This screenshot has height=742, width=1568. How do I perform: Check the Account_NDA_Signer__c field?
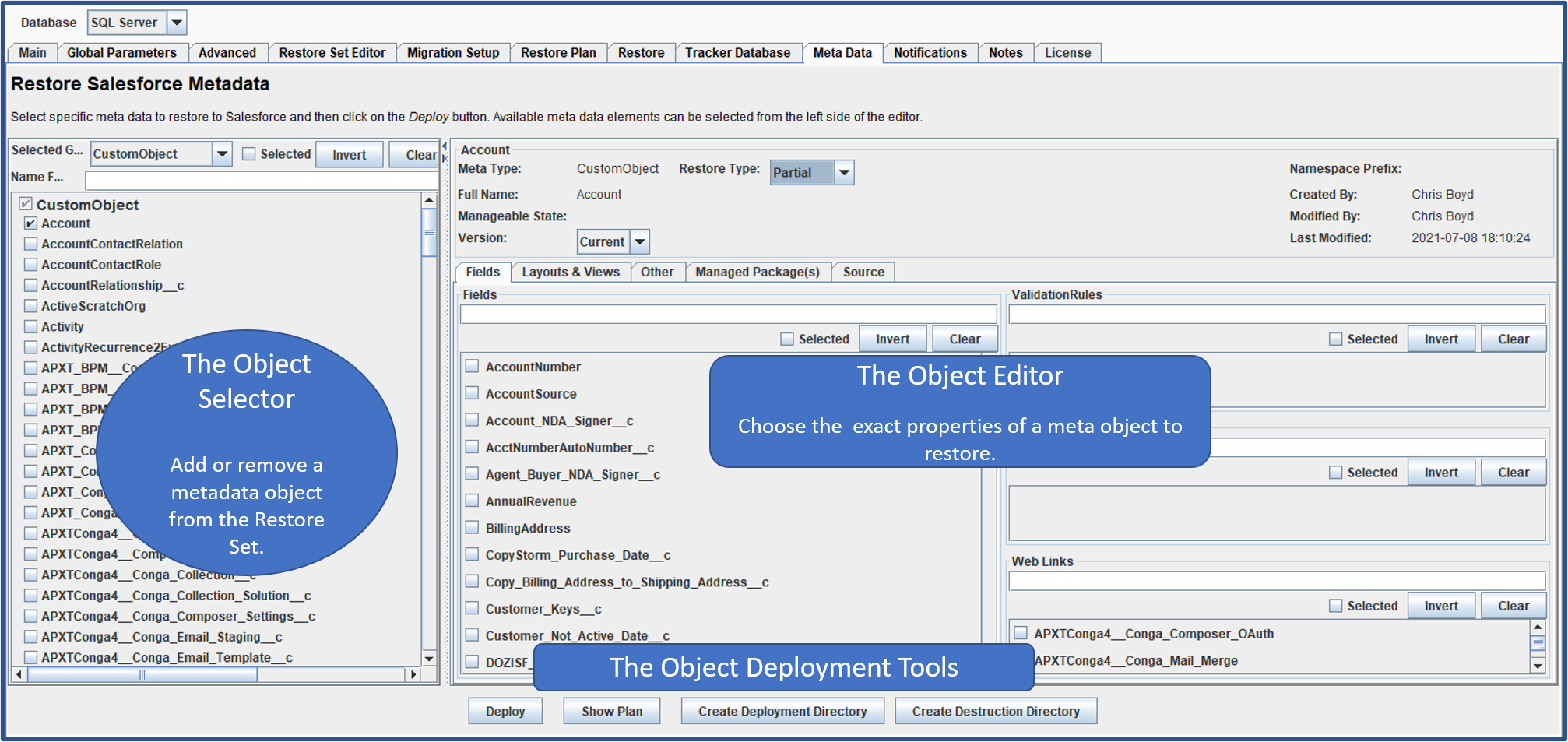[x=472, y=420]
